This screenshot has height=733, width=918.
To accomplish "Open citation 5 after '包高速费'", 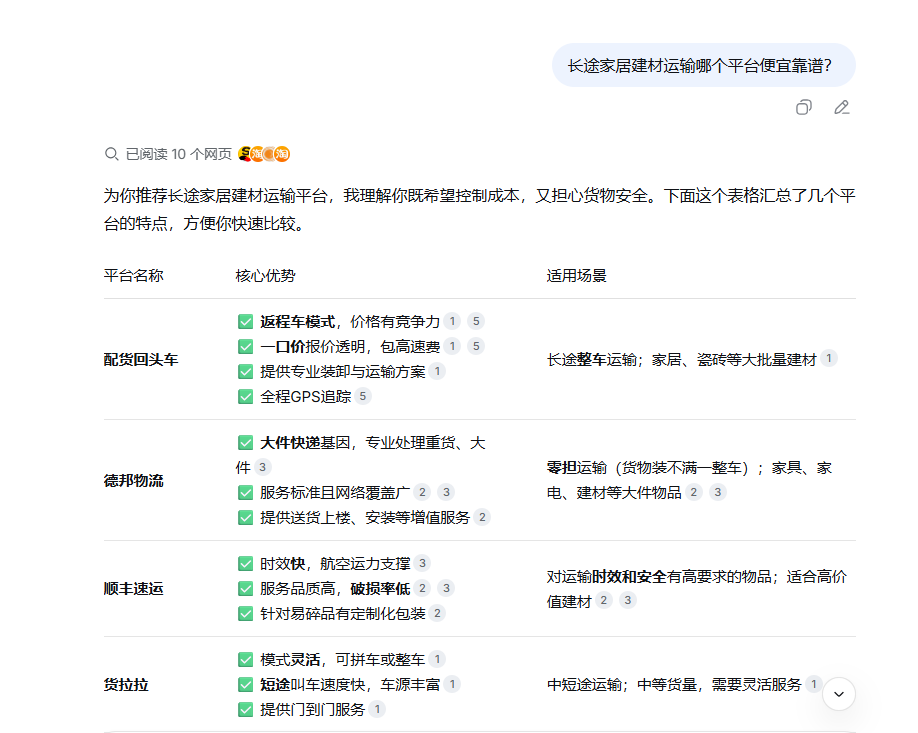I will click(476, 346).
